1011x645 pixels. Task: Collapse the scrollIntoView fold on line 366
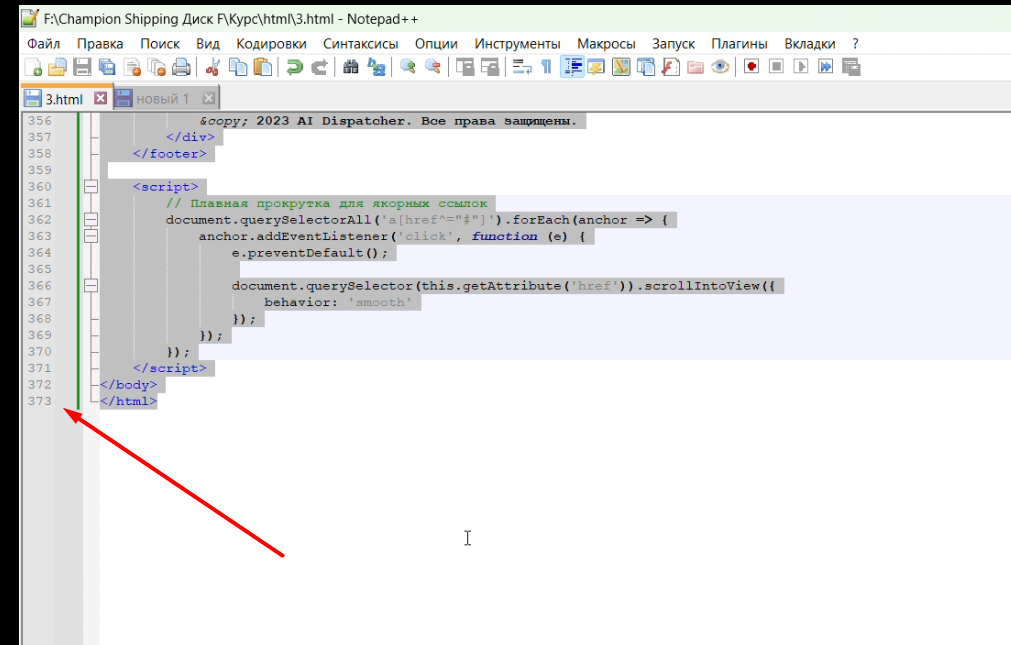(x=91, y=285)
